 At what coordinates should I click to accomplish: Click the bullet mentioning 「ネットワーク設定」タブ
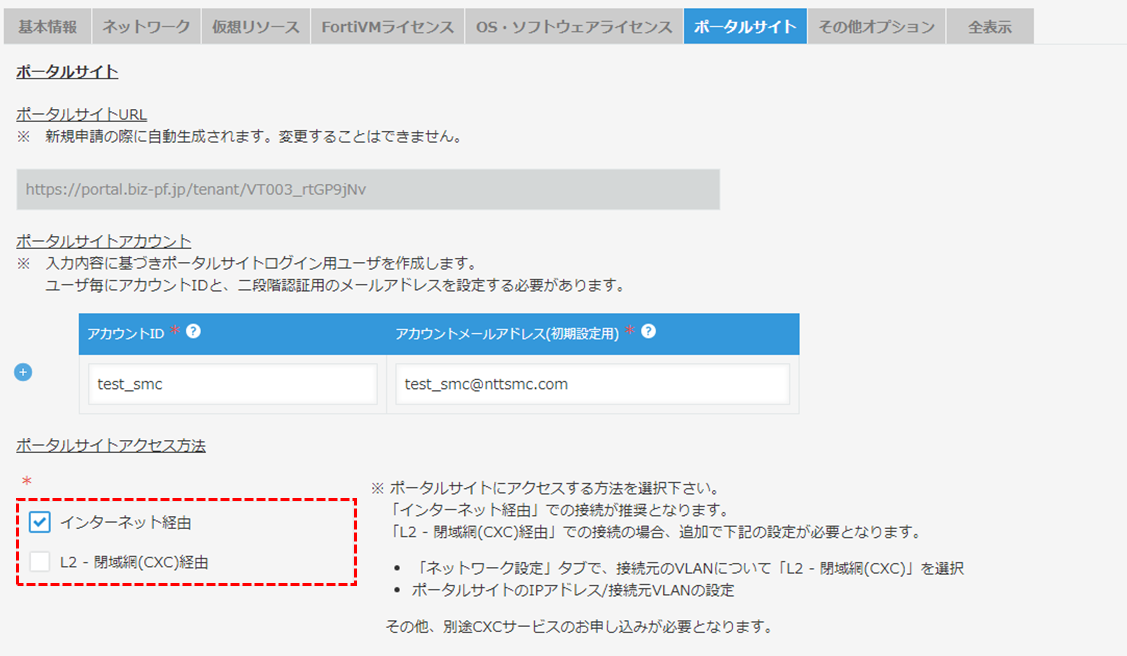[690, 568]
